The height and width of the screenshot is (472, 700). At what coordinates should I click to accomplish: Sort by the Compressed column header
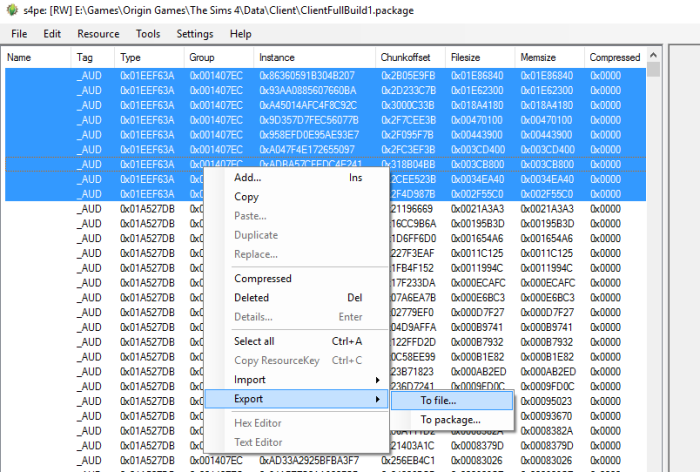(615, 58)
